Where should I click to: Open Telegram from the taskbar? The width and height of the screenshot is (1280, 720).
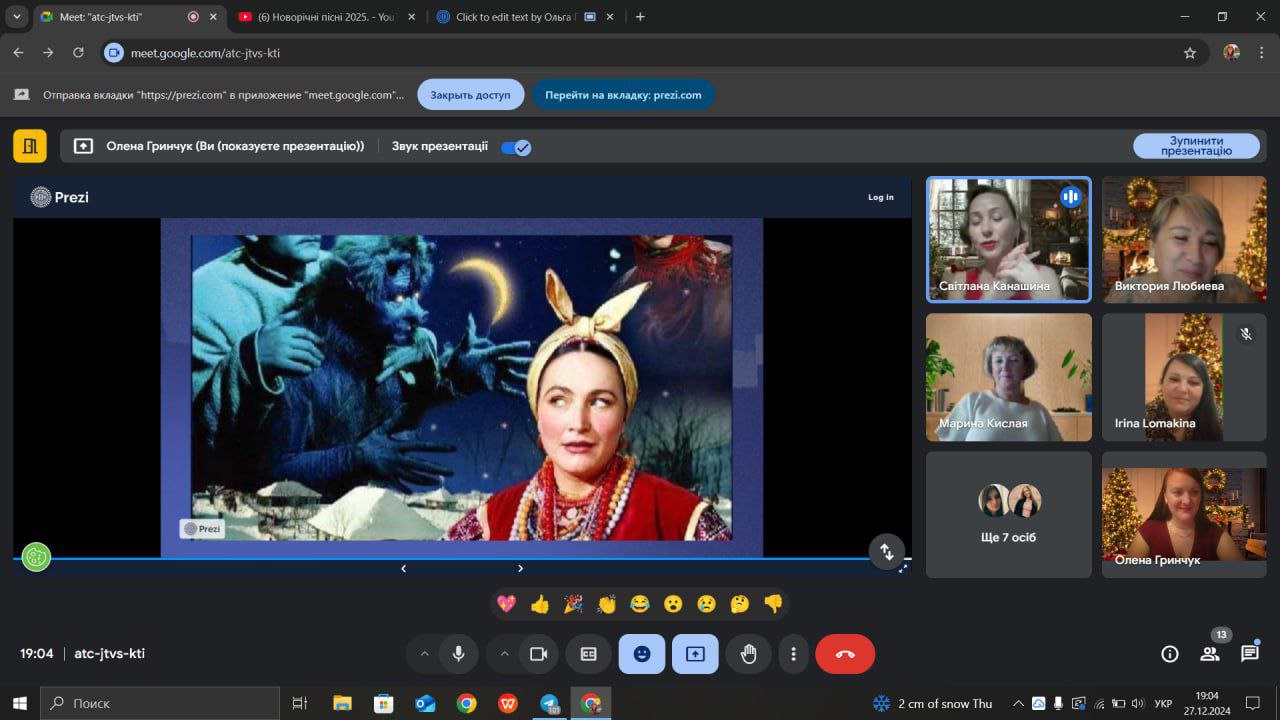(x=549, y=703)
